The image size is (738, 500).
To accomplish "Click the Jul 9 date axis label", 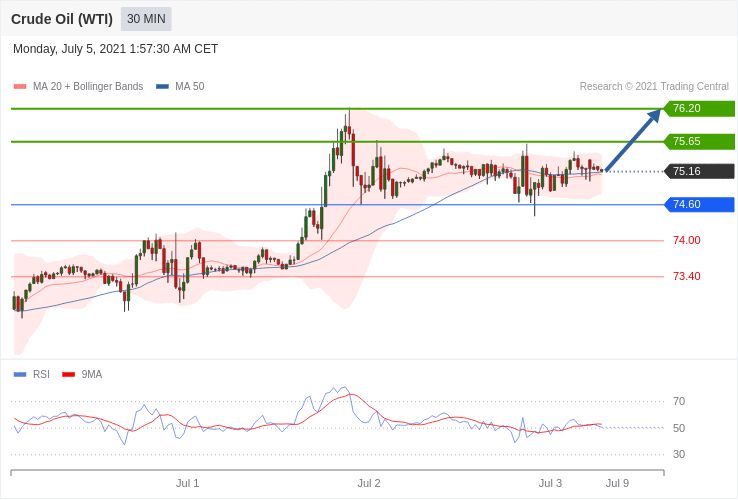I will [618, 484].
